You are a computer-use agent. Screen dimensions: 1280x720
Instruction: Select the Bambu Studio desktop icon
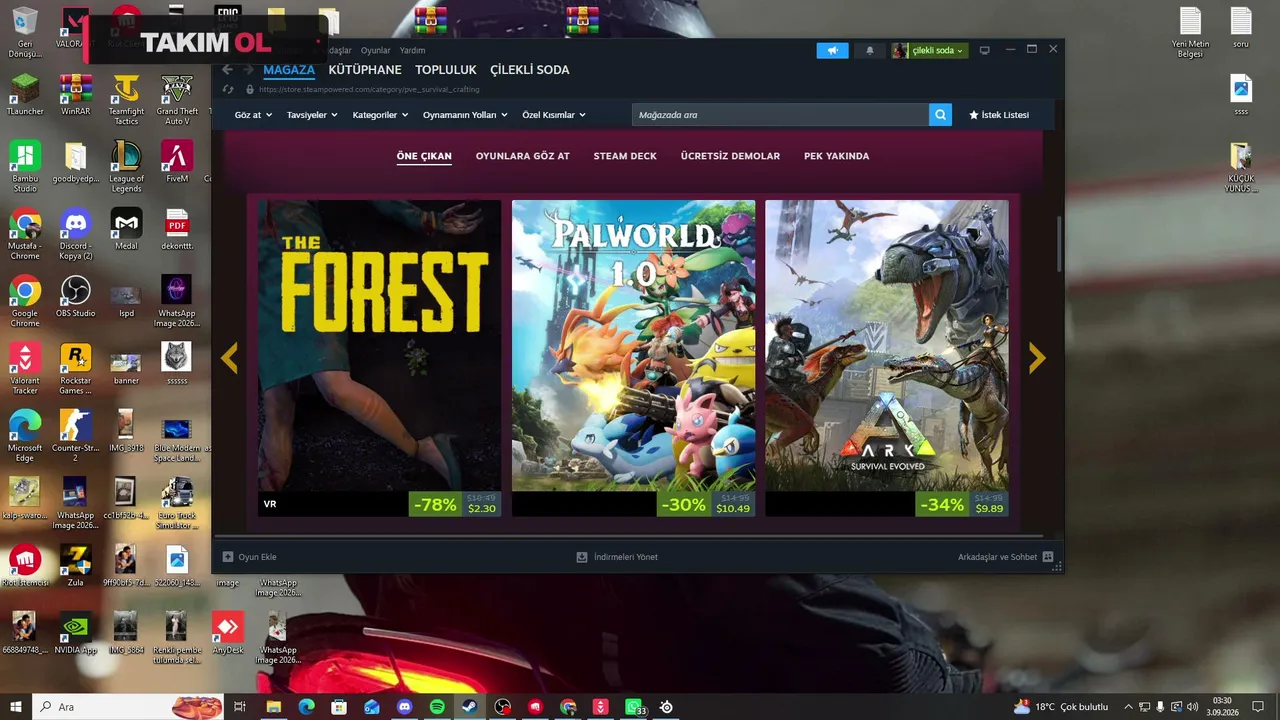point(25,166)
